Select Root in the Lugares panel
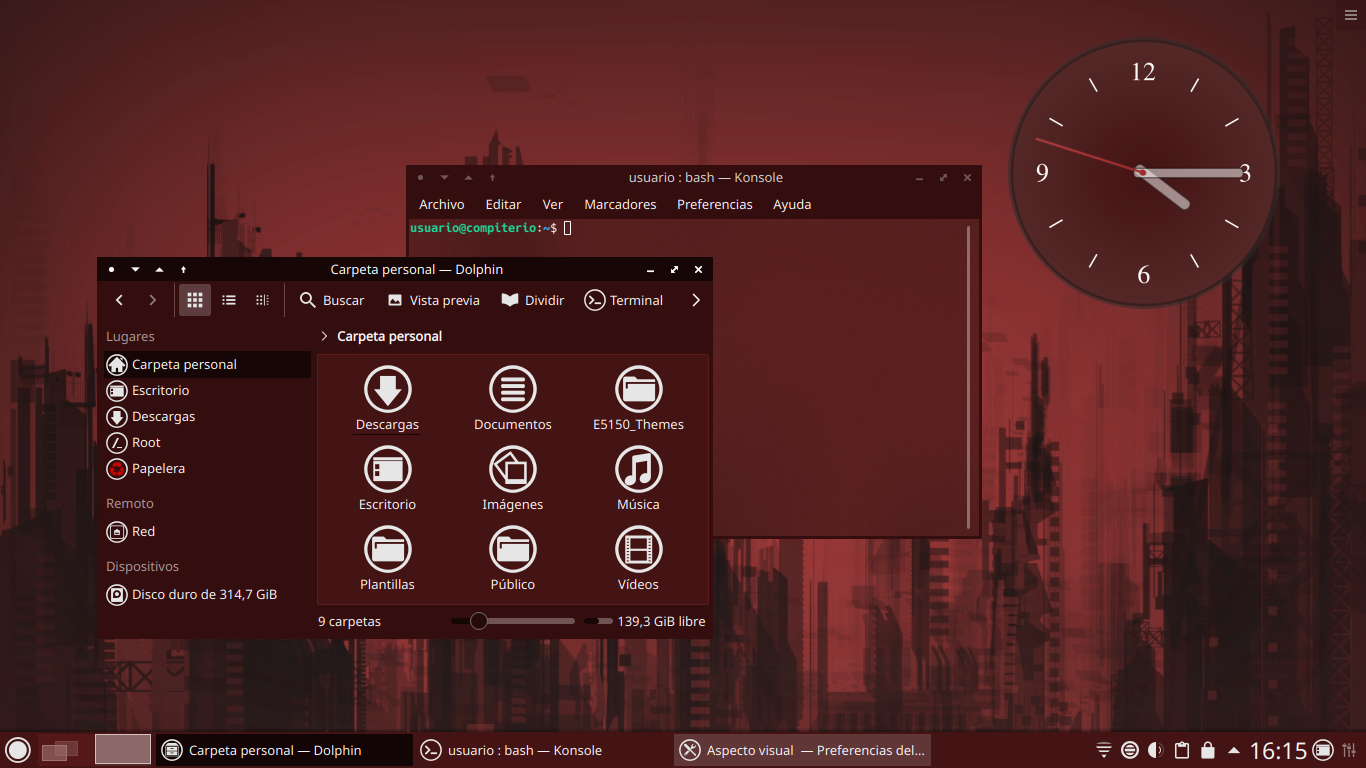Image resolution: width=1366 pixels, height=768 pixels. click(207, 442)
